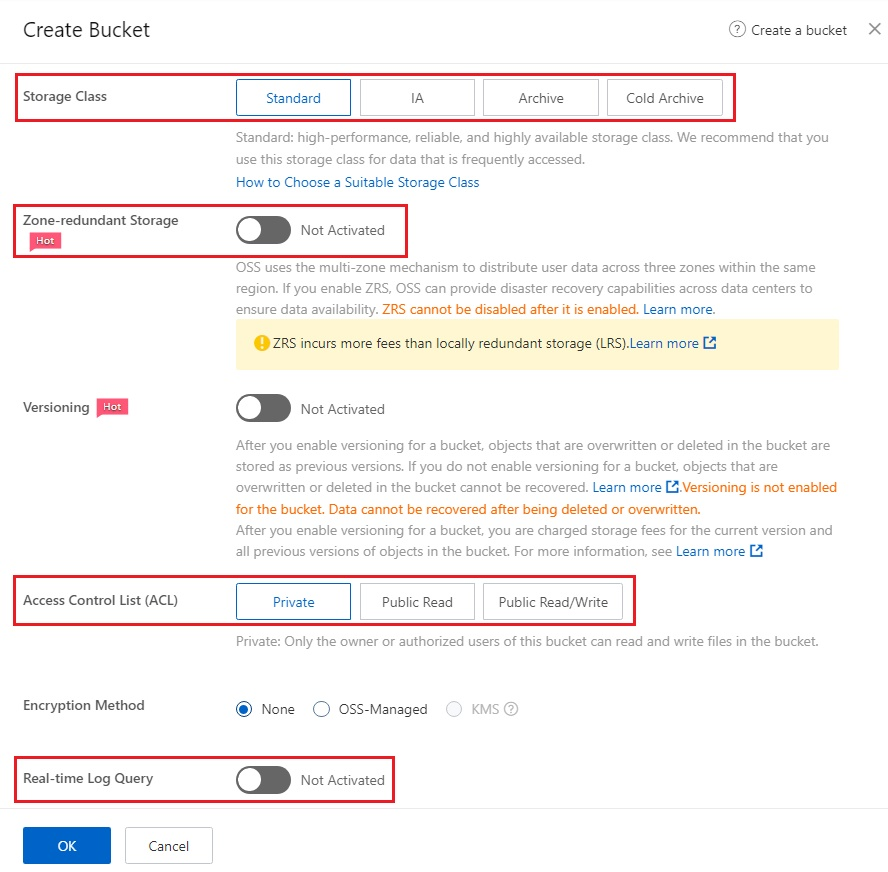
Task: Enable the Zone-redundant Storage toggle
Action: click(x=263, y=230)
